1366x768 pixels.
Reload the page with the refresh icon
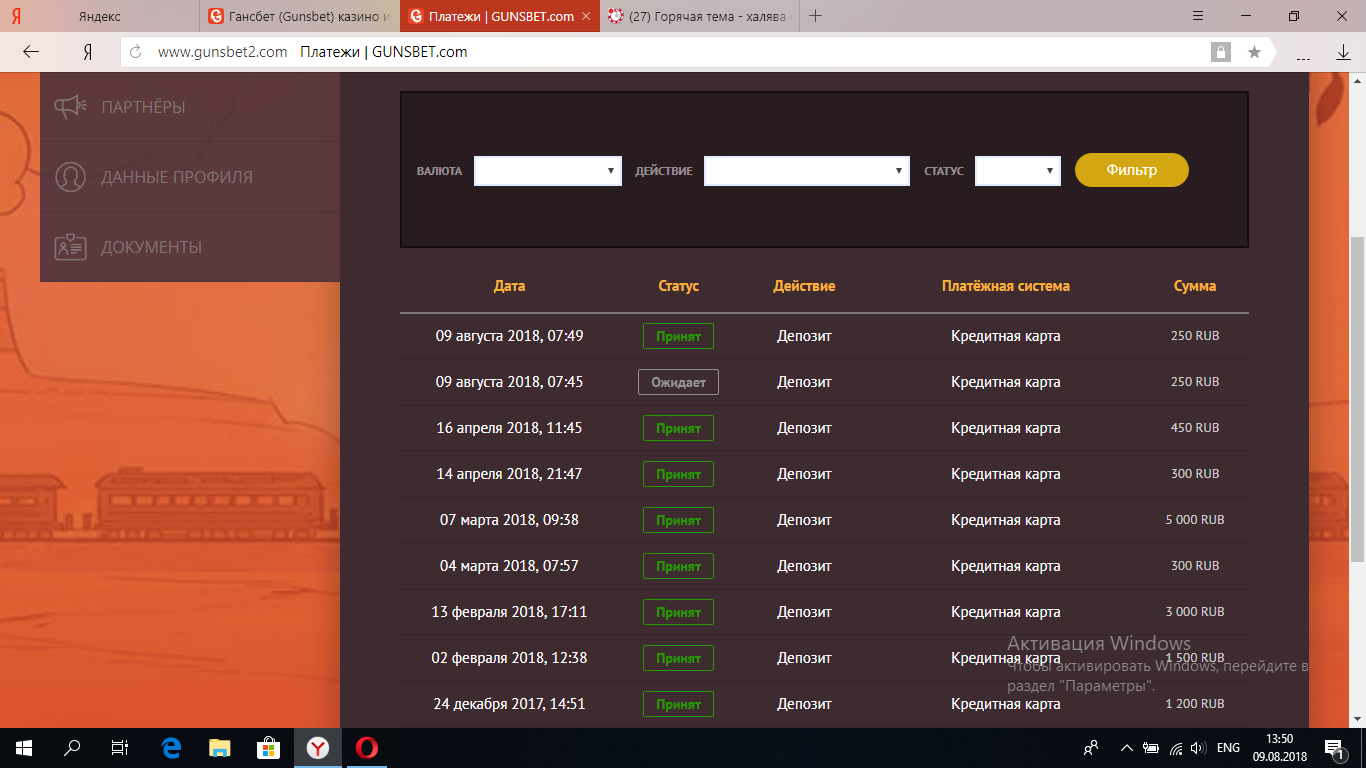coord(136,52)
